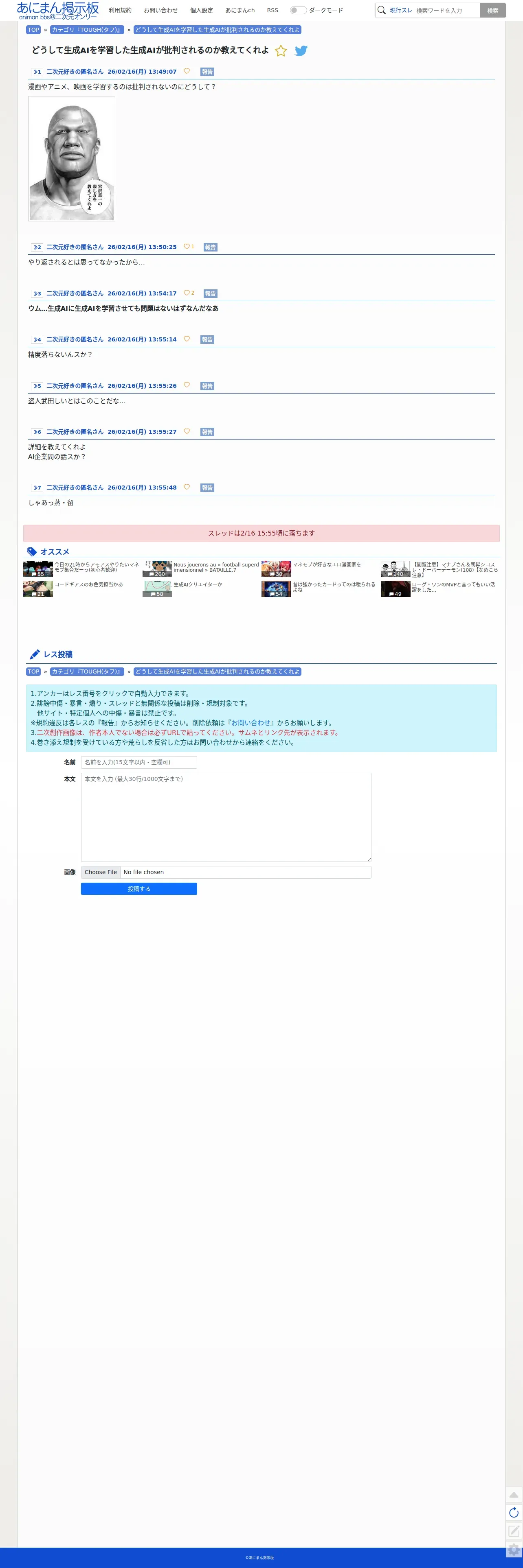Open the あにまんch menu item
Image resolution: width=523 pixels, height=1568 pixels.
pyautogui.click(x=240, y=10)
